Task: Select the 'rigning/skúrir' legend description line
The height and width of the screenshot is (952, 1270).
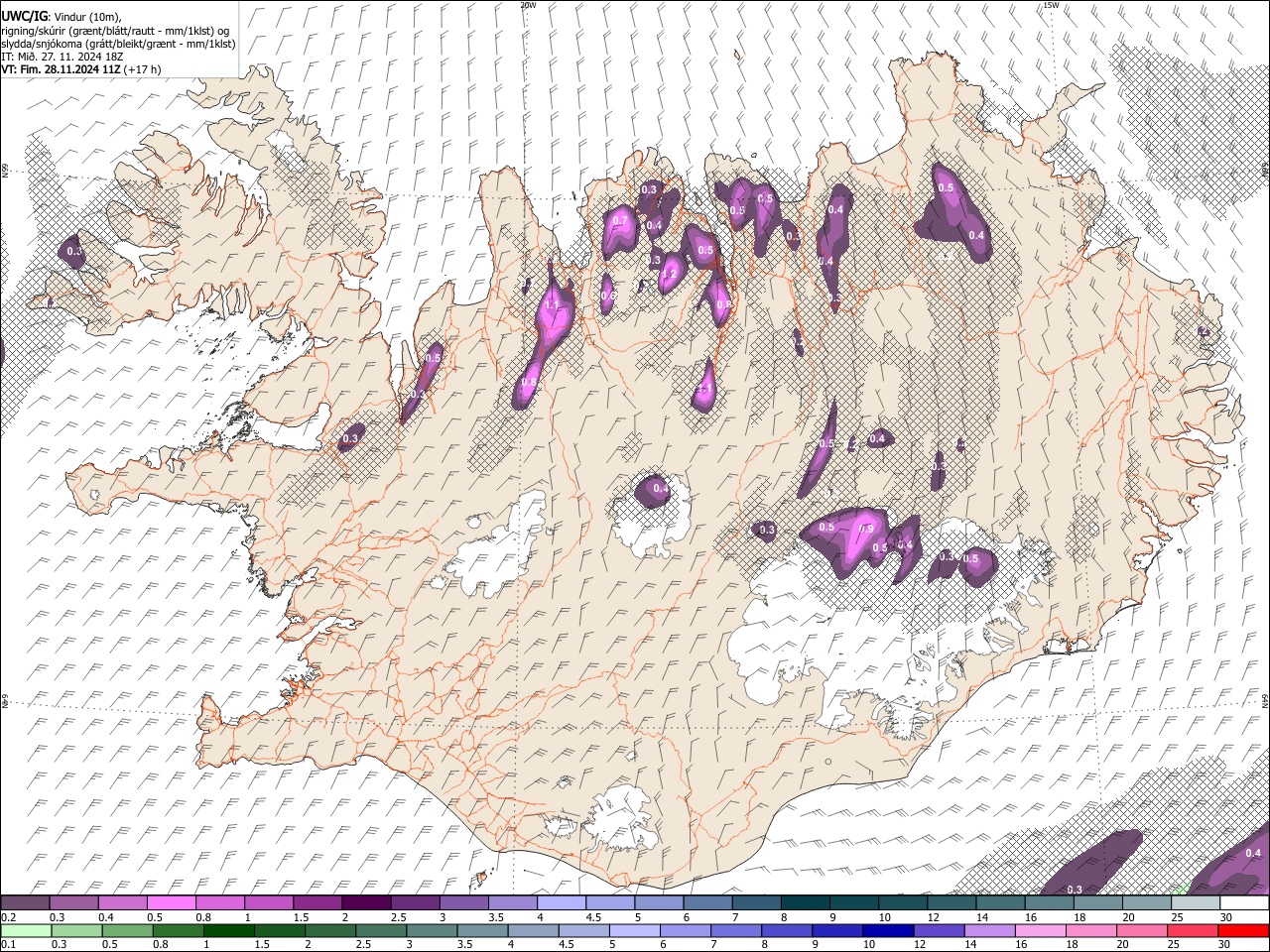Action: (x=116, y=31)
